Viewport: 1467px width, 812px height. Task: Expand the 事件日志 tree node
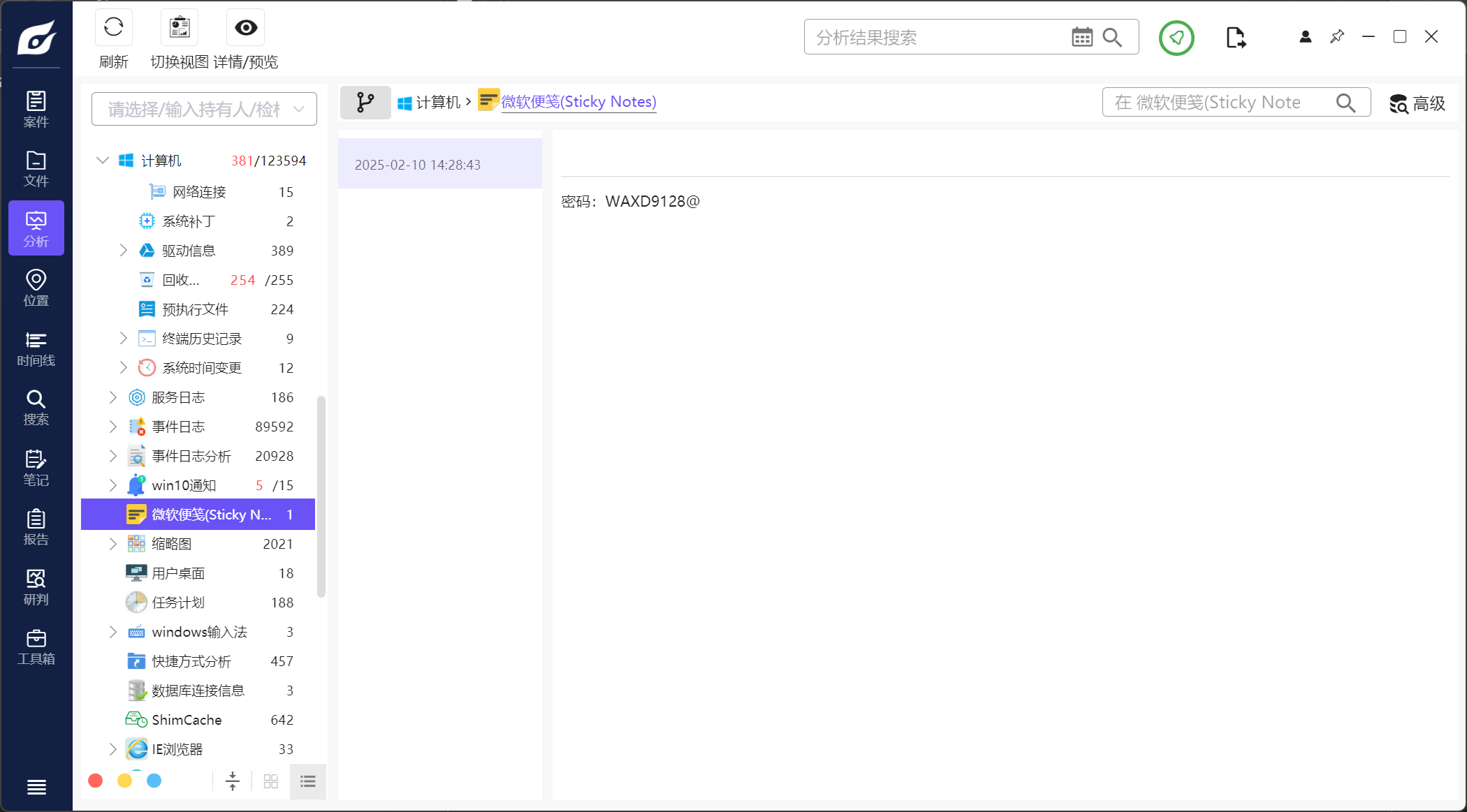[113, 427]
